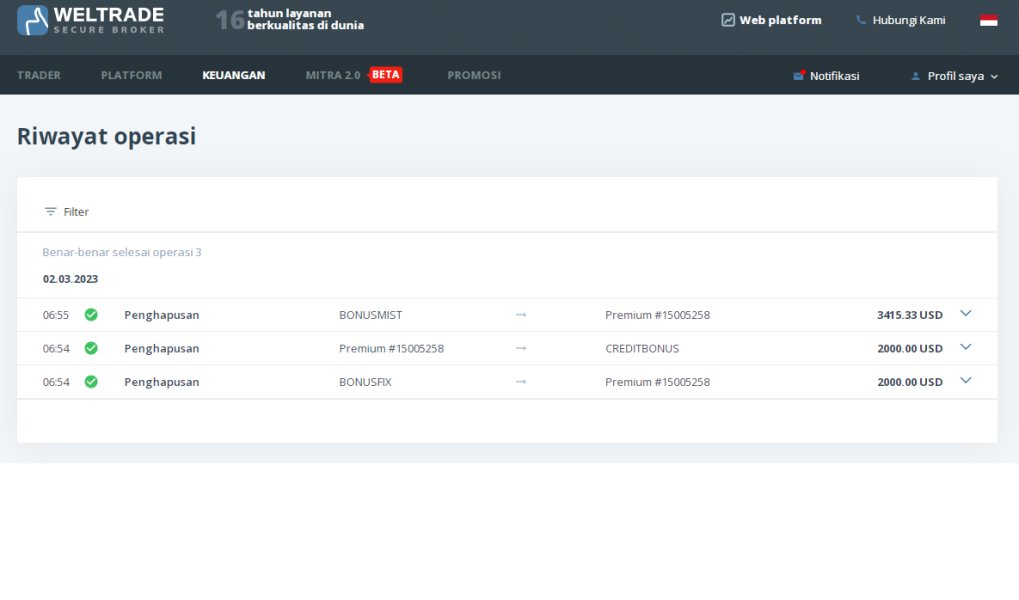Expand the CREDITBONUS 2000.00 USD operation
1019x600 pixels.
coord(966,347)
